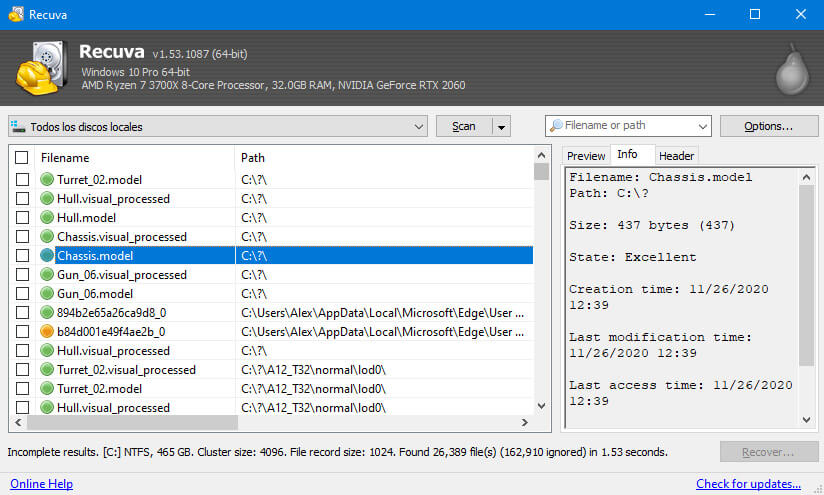Click file list scrollbar down arrow
Image resolution: width=824 pixels, height=495 pixels.
click(541, 406)
